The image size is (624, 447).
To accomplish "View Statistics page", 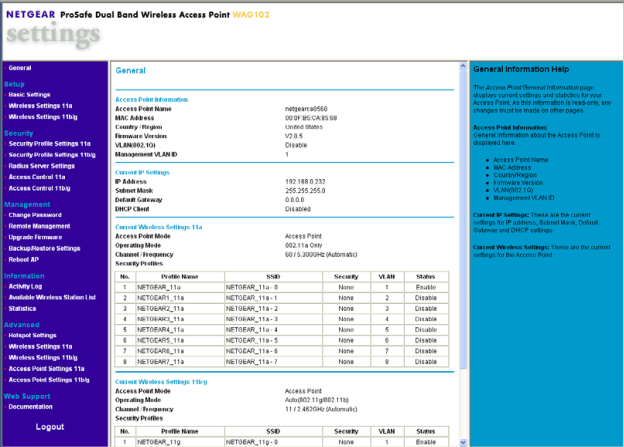I will pos(22,308).
